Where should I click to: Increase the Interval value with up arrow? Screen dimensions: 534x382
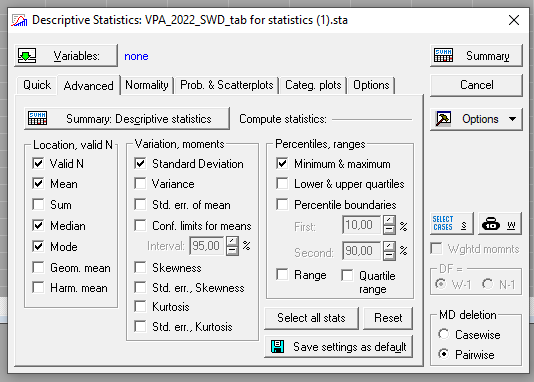(x=232, y=241)
